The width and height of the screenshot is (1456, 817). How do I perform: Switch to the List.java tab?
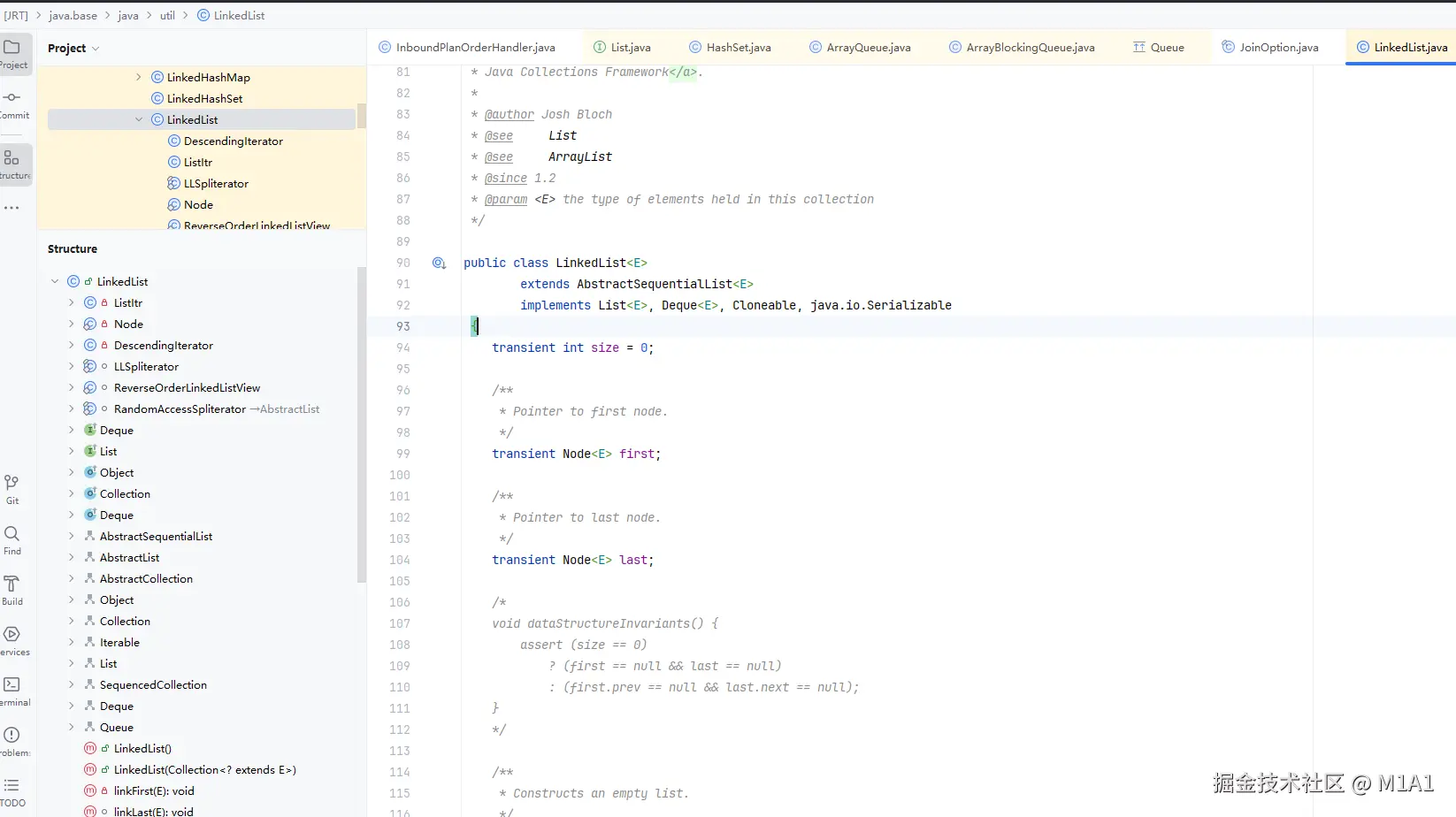point(622,47)
